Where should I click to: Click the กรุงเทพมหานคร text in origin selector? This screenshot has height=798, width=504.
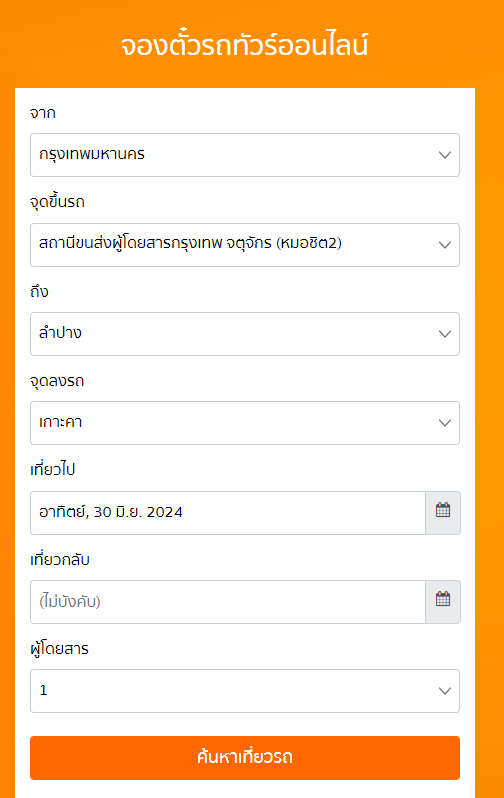point(92,154)
